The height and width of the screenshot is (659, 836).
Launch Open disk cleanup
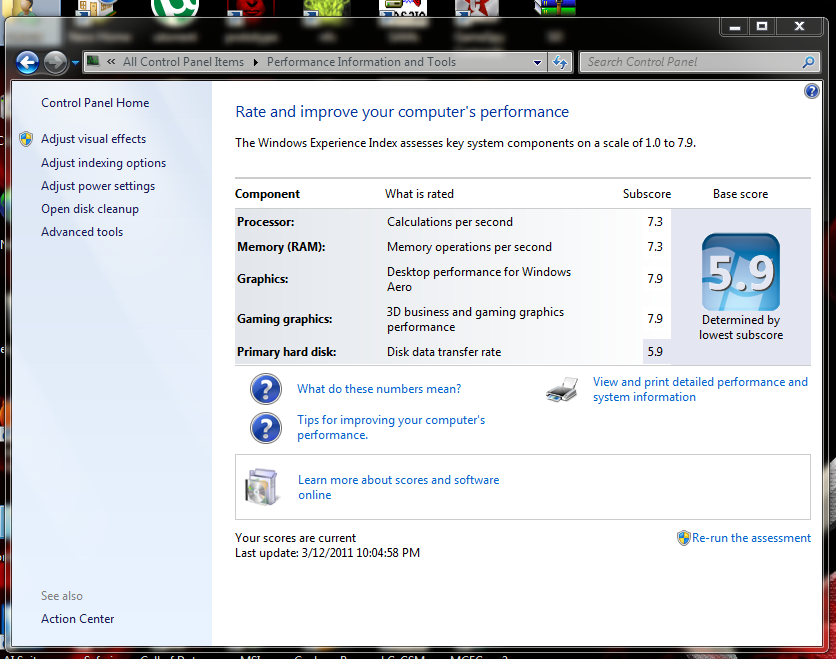(x=90, y=209)
